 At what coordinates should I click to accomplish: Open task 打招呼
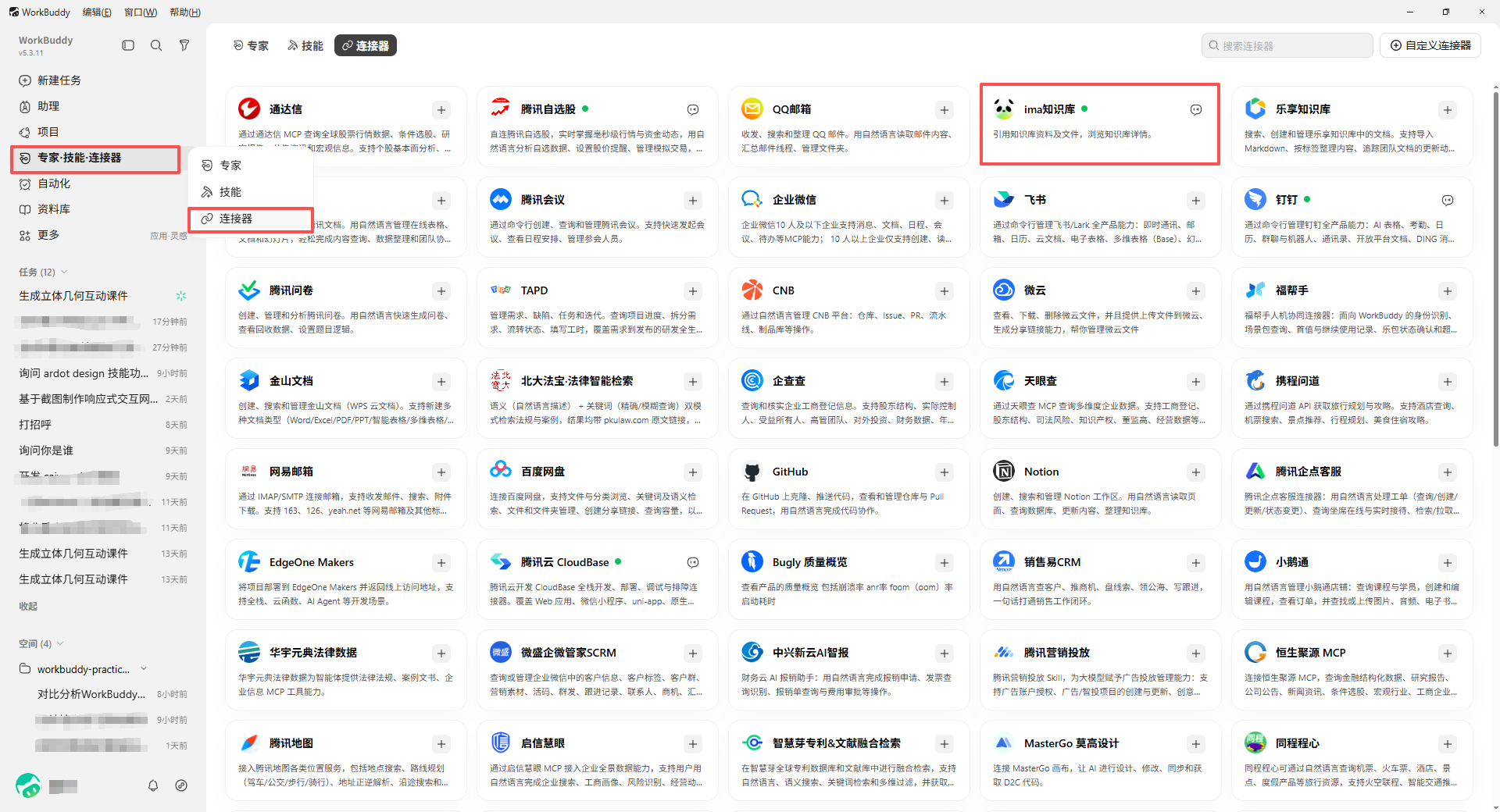[x=102, y=425]
